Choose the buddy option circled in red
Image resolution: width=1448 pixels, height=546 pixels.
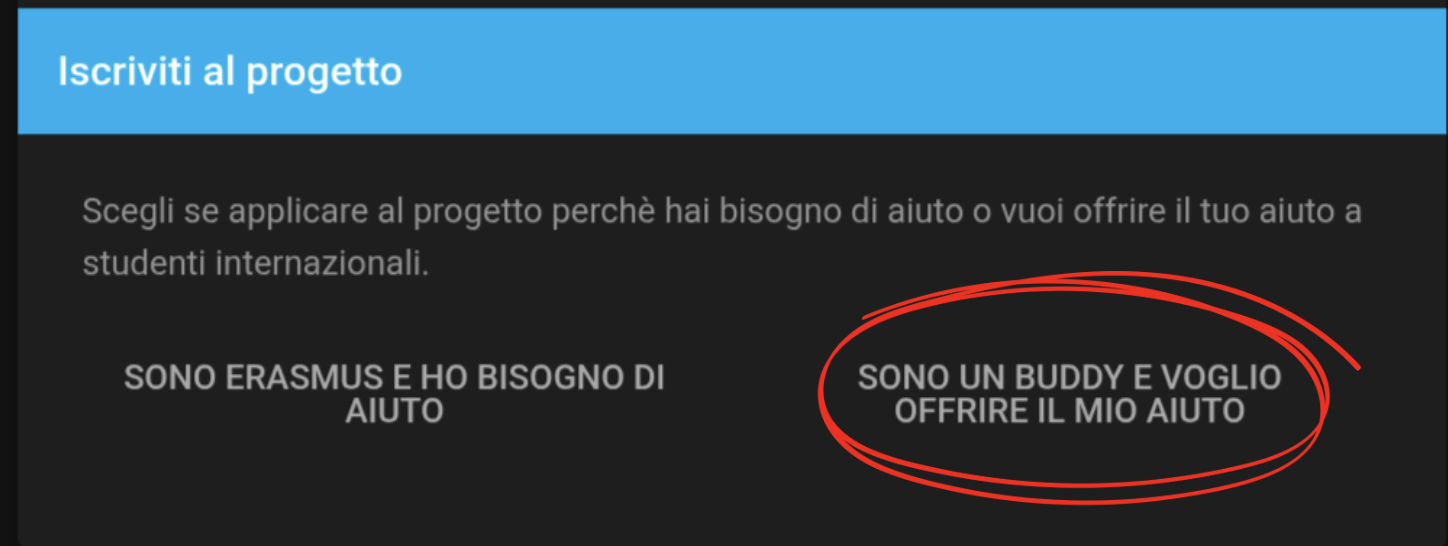click(1069, 394)
